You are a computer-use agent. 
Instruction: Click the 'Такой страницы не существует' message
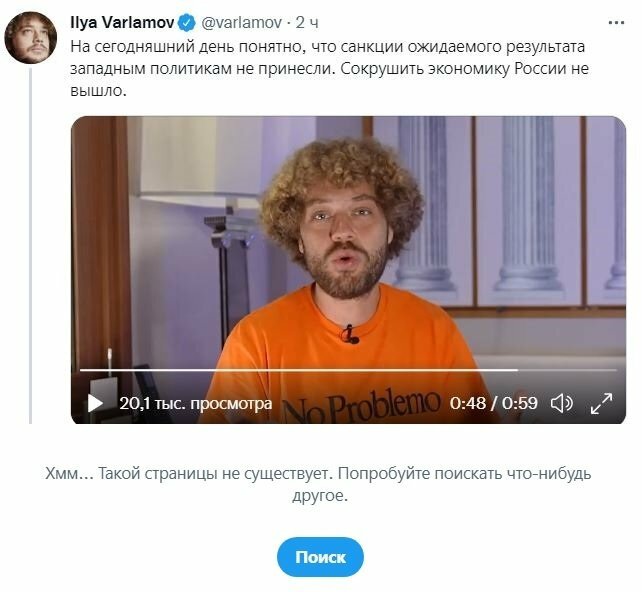click(x=318, y=484)
